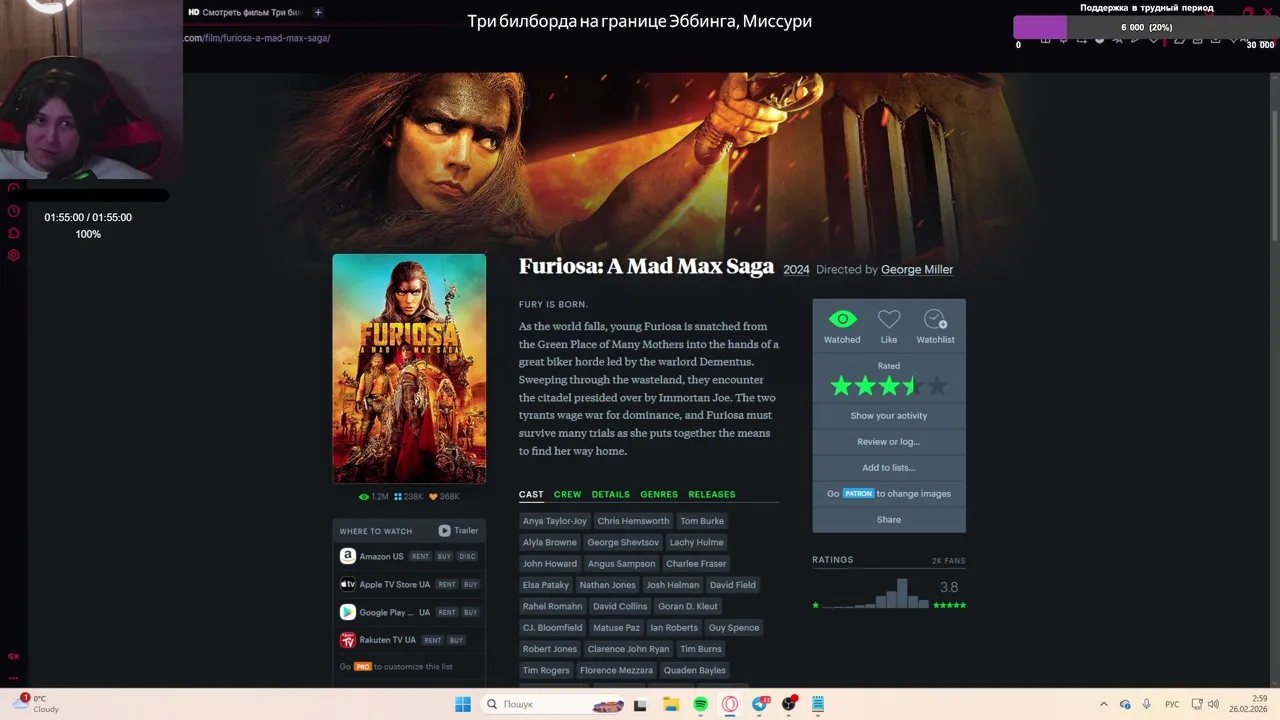Open Rakuten TV store icon
Screen dimensions: 1280x720
(347, 640)
